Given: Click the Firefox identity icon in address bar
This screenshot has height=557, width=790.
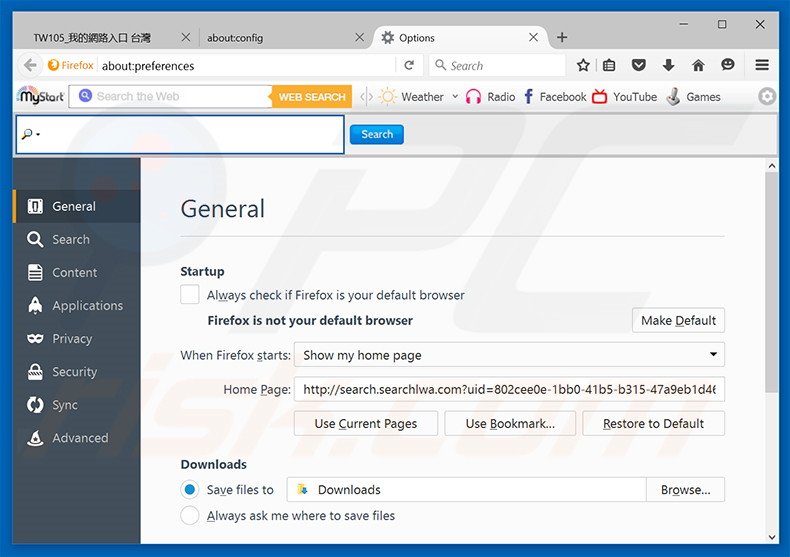Looking at the screenshot, I should click(71, 65).
